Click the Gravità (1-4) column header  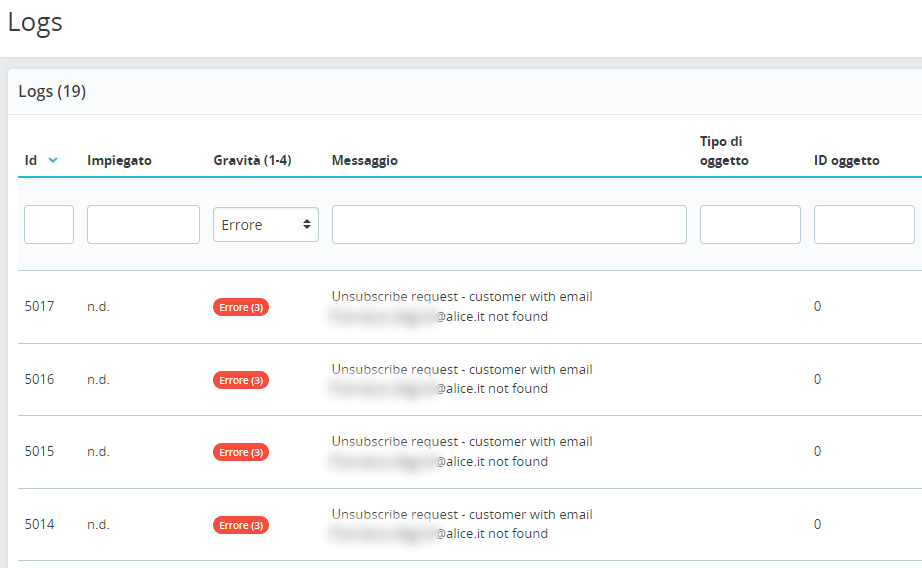(252, 160)
